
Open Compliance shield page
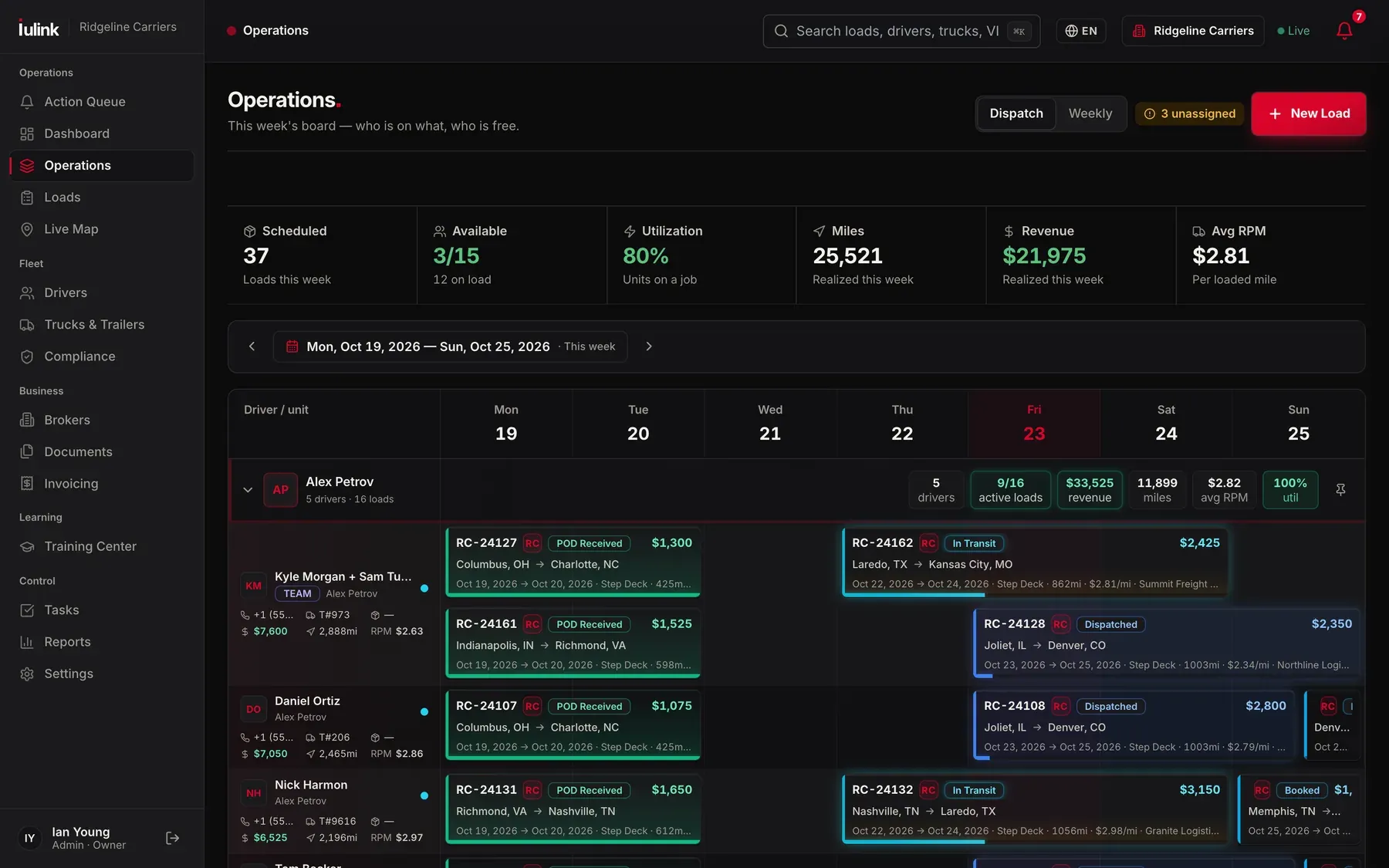pyautogui.click(x=102, y=356)
